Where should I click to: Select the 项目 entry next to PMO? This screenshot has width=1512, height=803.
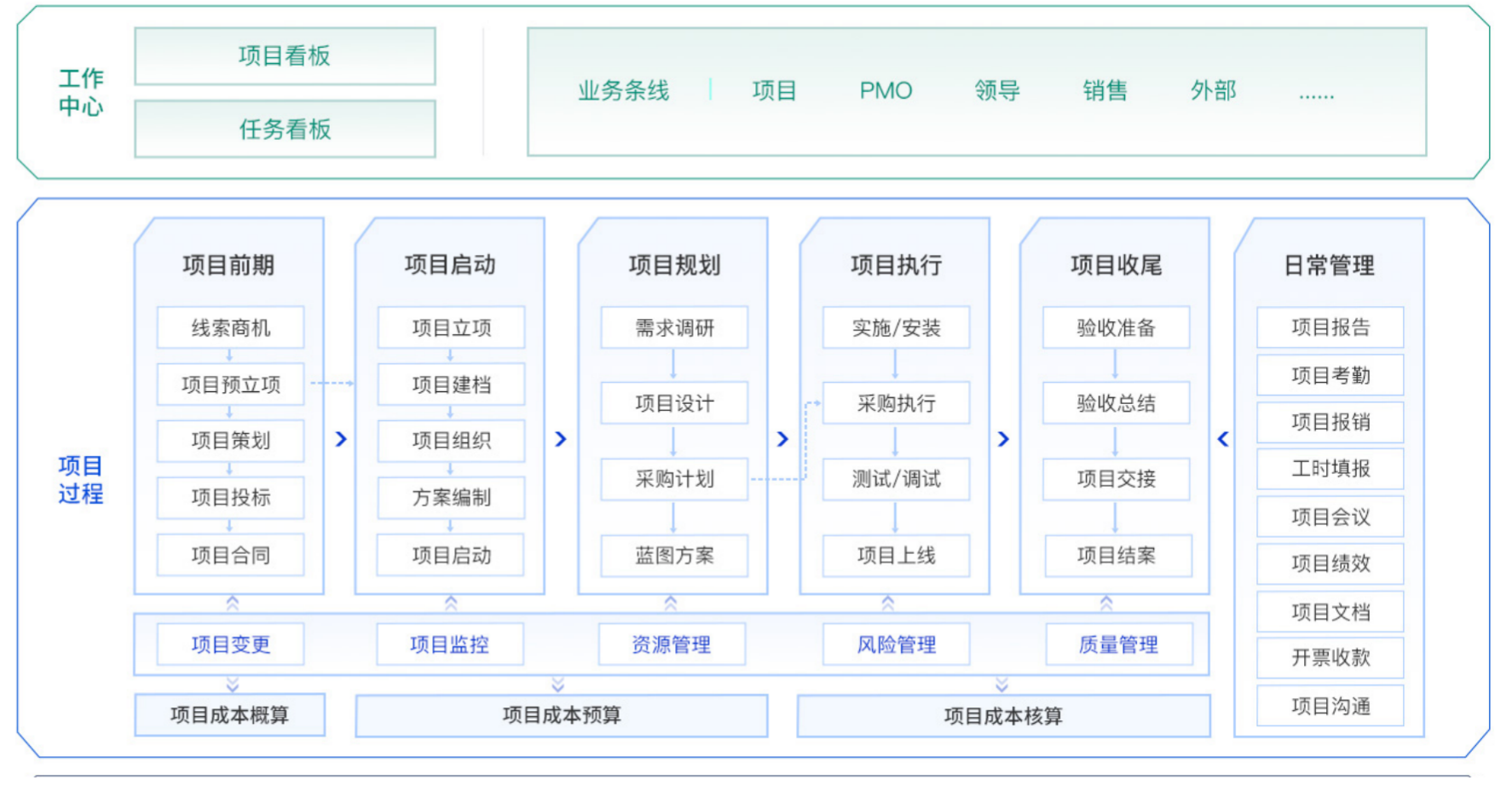click(774, 90)
